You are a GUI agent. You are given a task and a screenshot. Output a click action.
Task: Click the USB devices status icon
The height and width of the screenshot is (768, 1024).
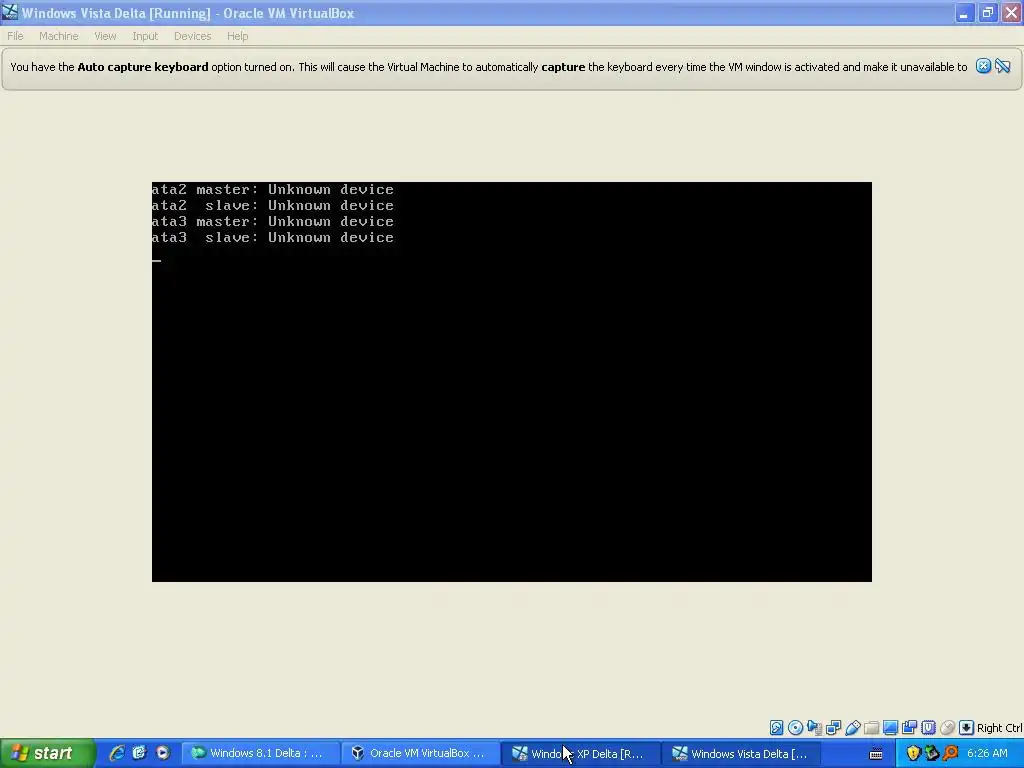pos(852,728)
